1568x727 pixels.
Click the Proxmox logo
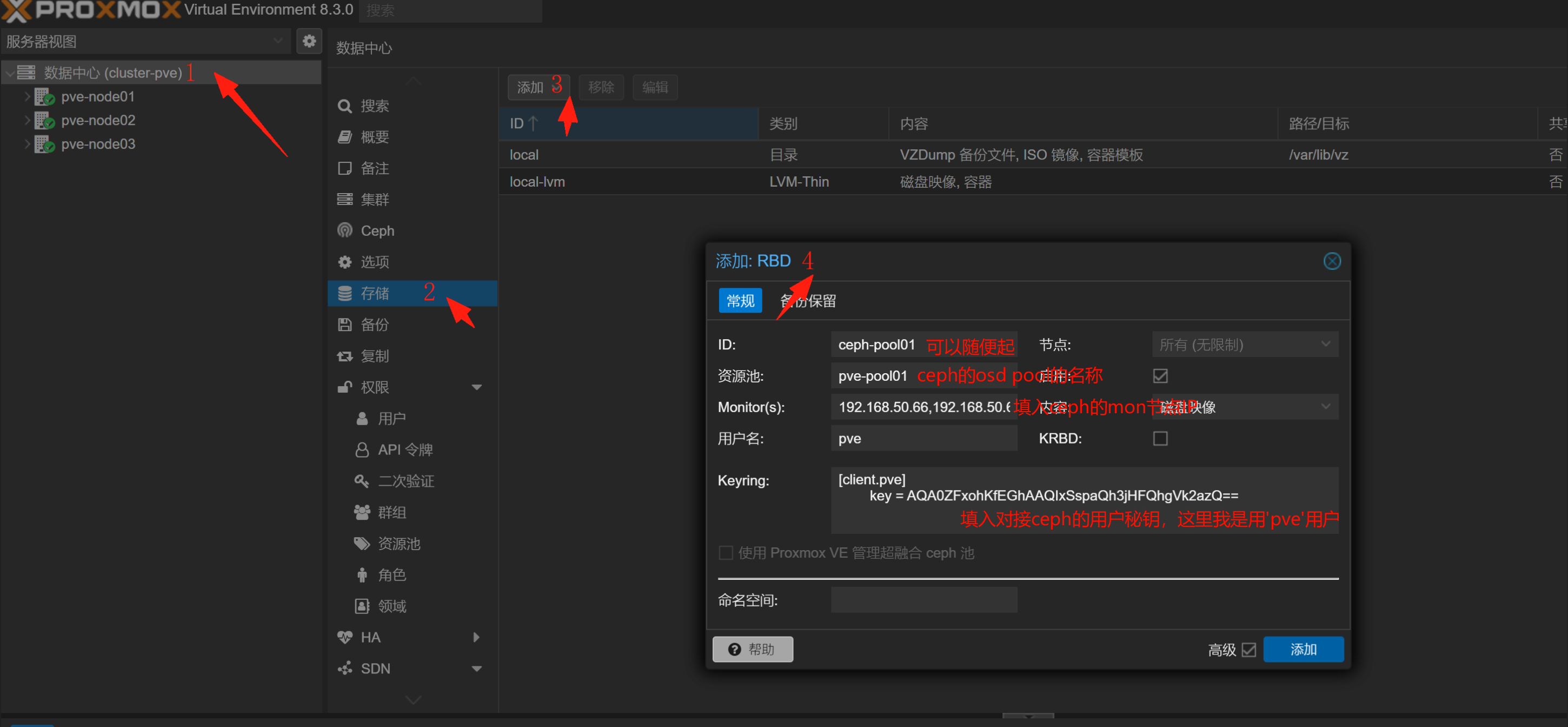point(90,10)
